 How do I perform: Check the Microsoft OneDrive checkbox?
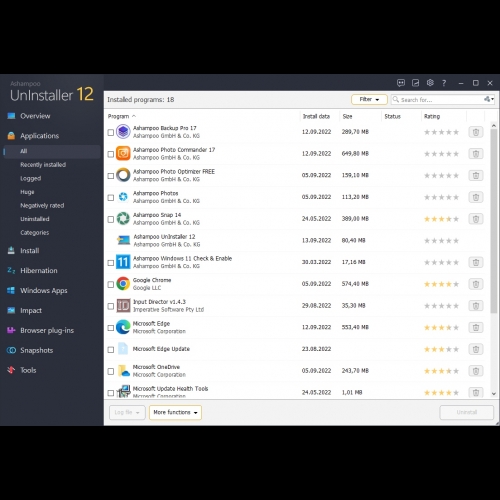[x=111, y=371]
